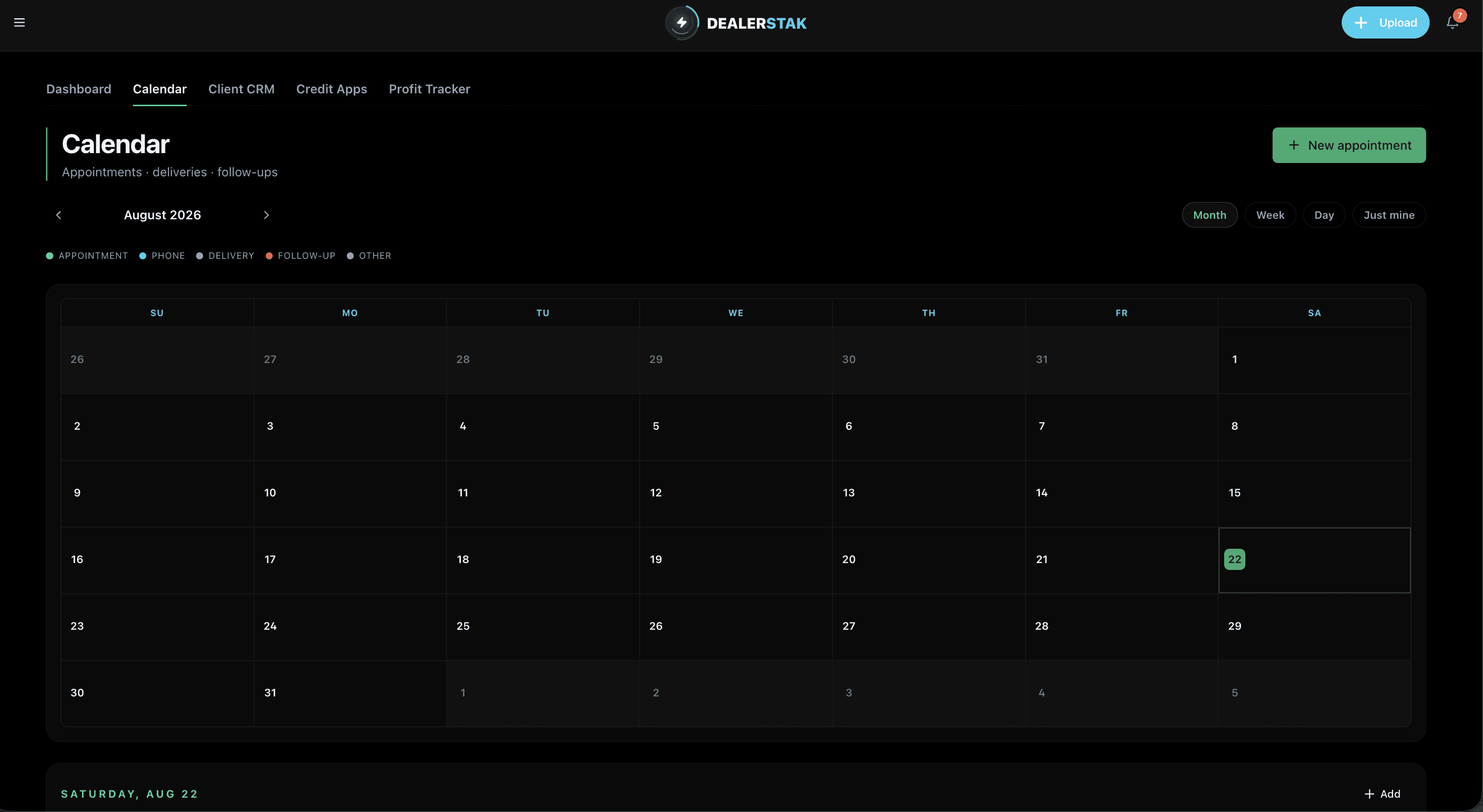The width and height of the screenshot is (1483, 812).
Task: Select day 10 in calendar
Action: pos(350,493)
